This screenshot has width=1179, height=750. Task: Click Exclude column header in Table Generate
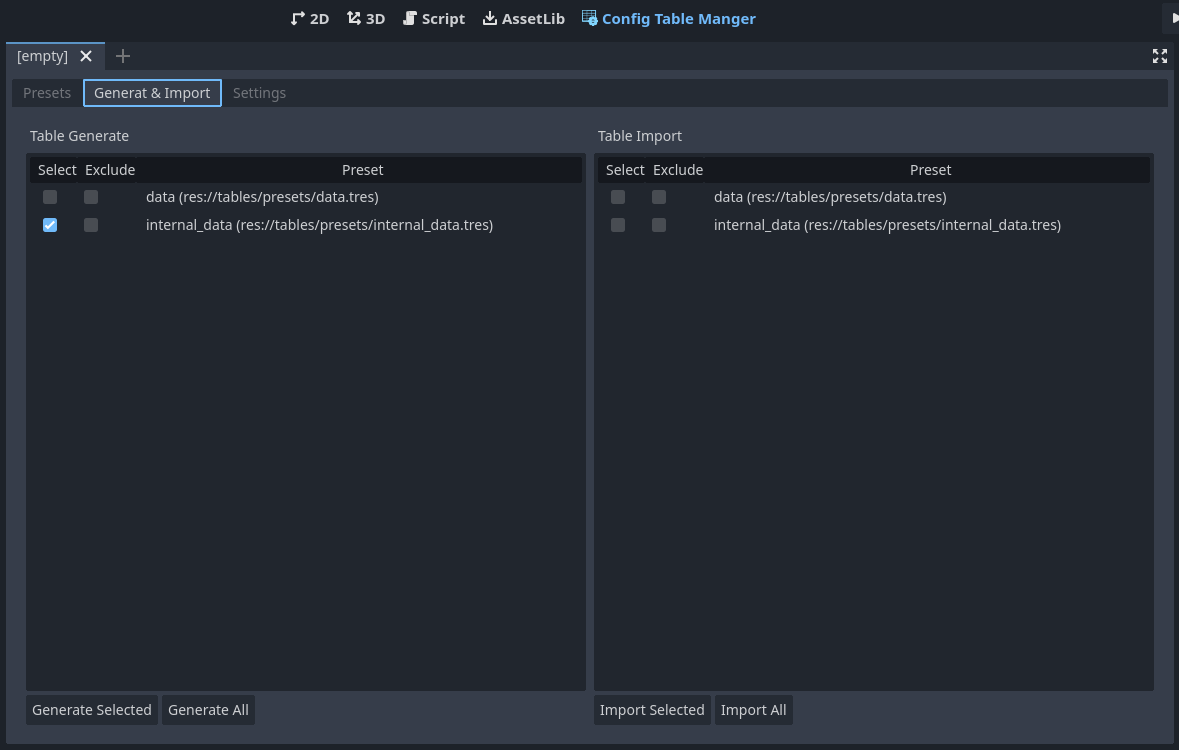click(x=110, y=170)
